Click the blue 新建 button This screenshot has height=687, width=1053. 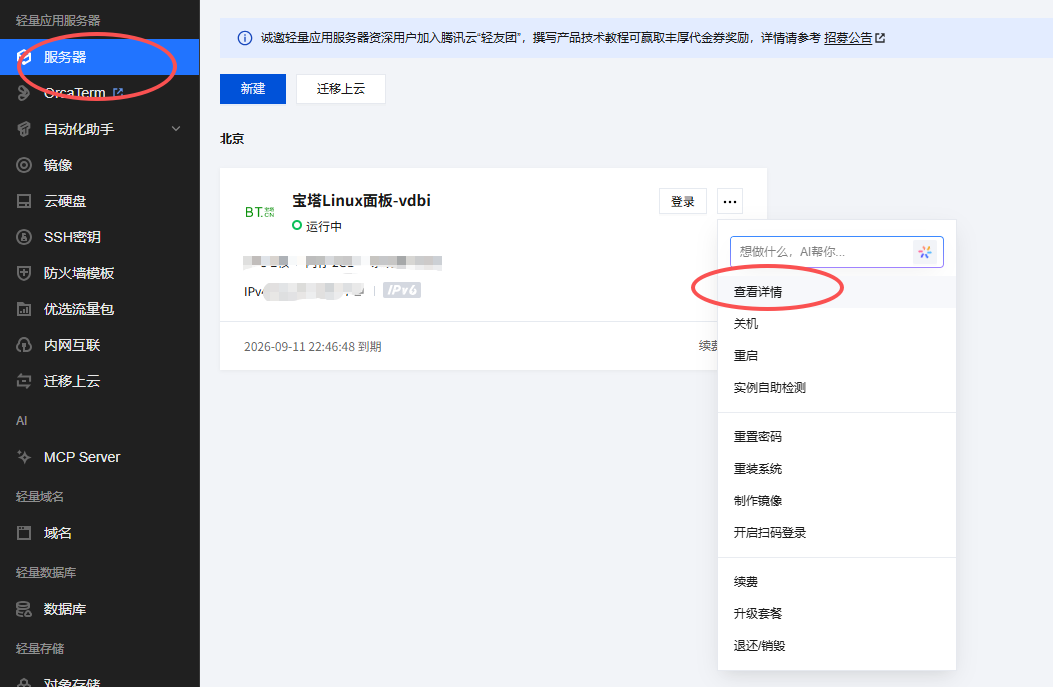point(253,89)
